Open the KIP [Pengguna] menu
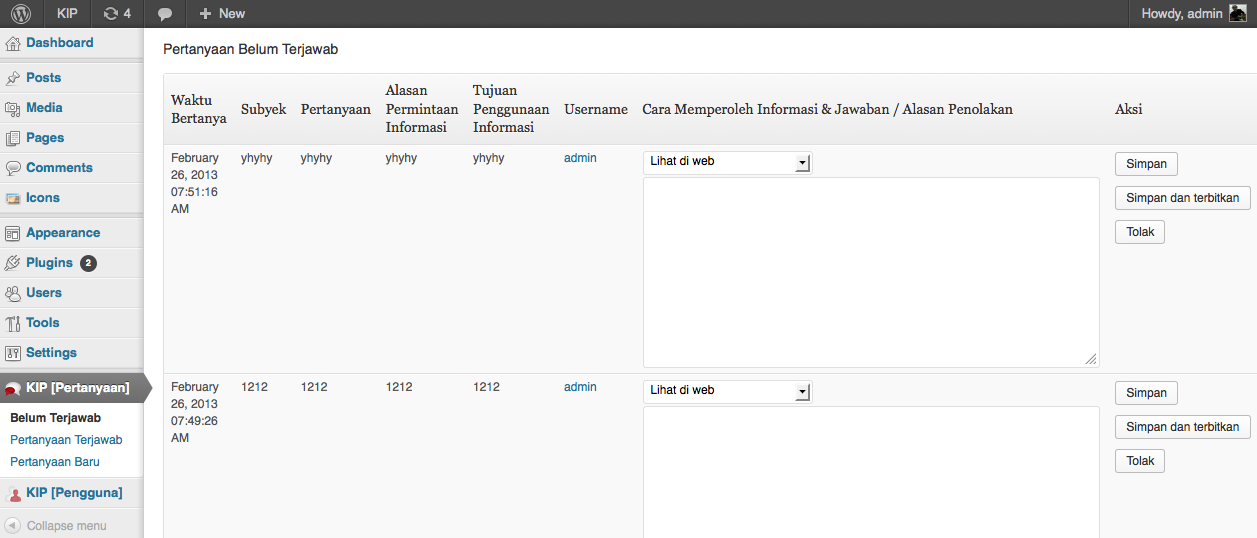 pos(75,493)
